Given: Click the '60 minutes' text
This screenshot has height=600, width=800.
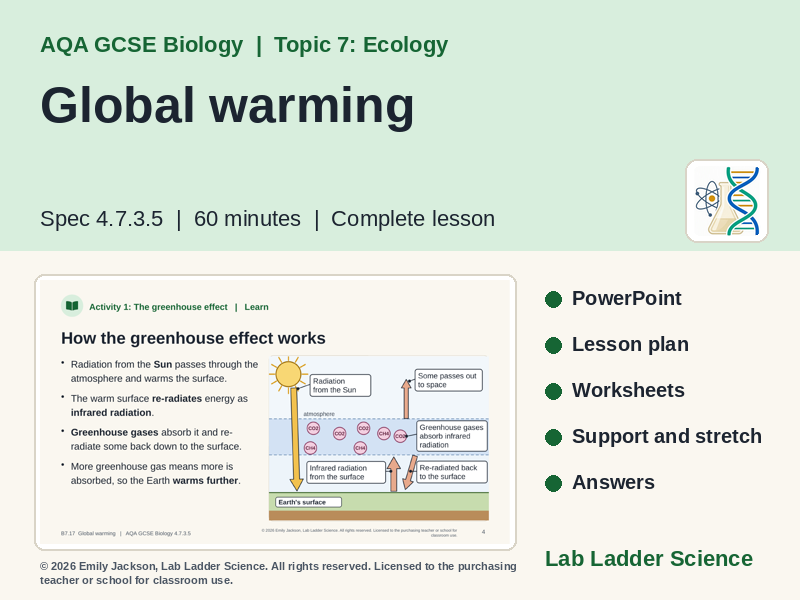Looking at the screenshot, I should [x=247, y=219].
